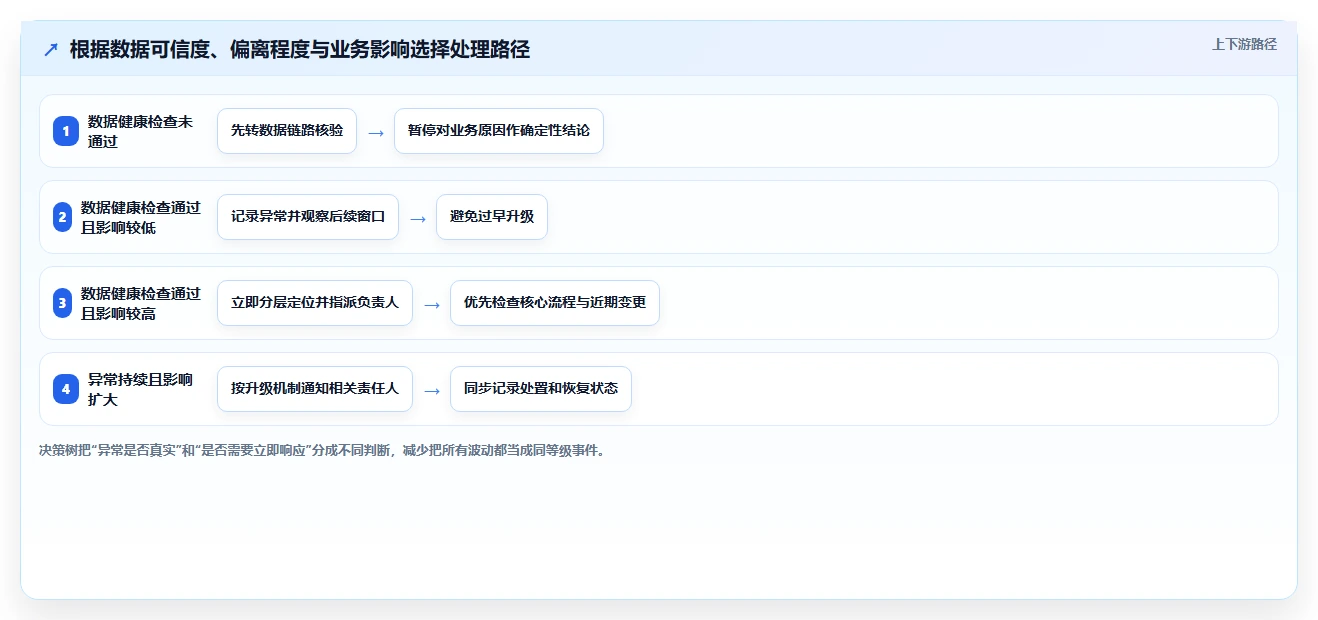Select the step 4 number badge
1318x620 pixels.
[x=66, y=389]
